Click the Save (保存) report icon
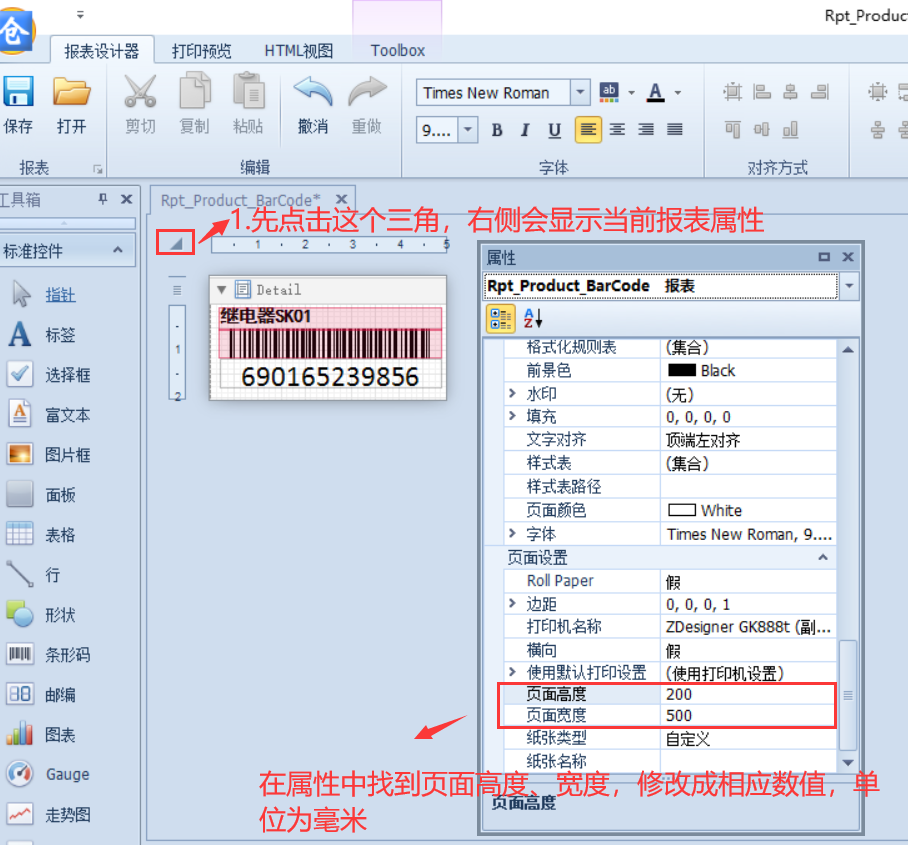 click(18, 92)
